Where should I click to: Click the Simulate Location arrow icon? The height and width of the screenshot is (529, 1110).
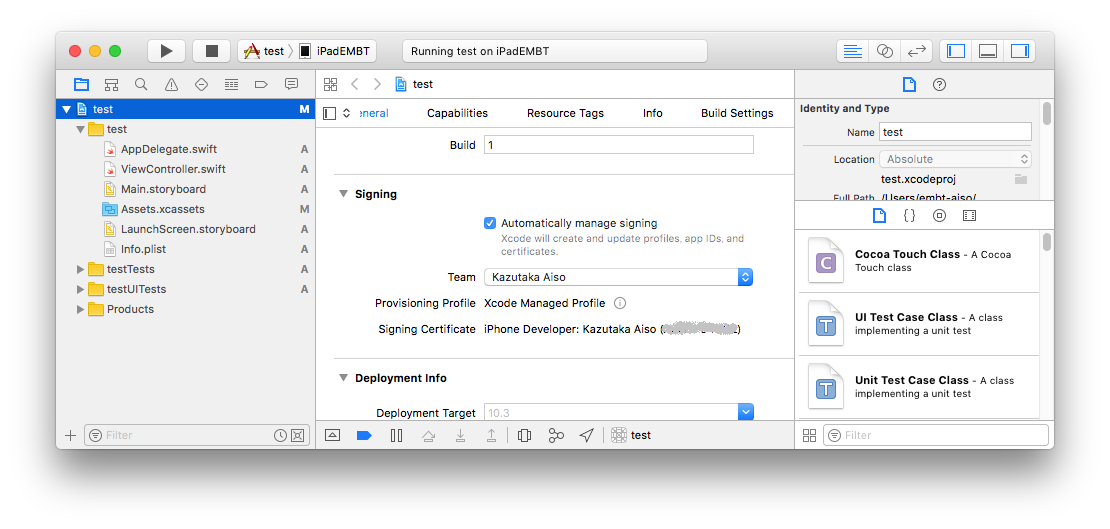(x=586, y=435)
